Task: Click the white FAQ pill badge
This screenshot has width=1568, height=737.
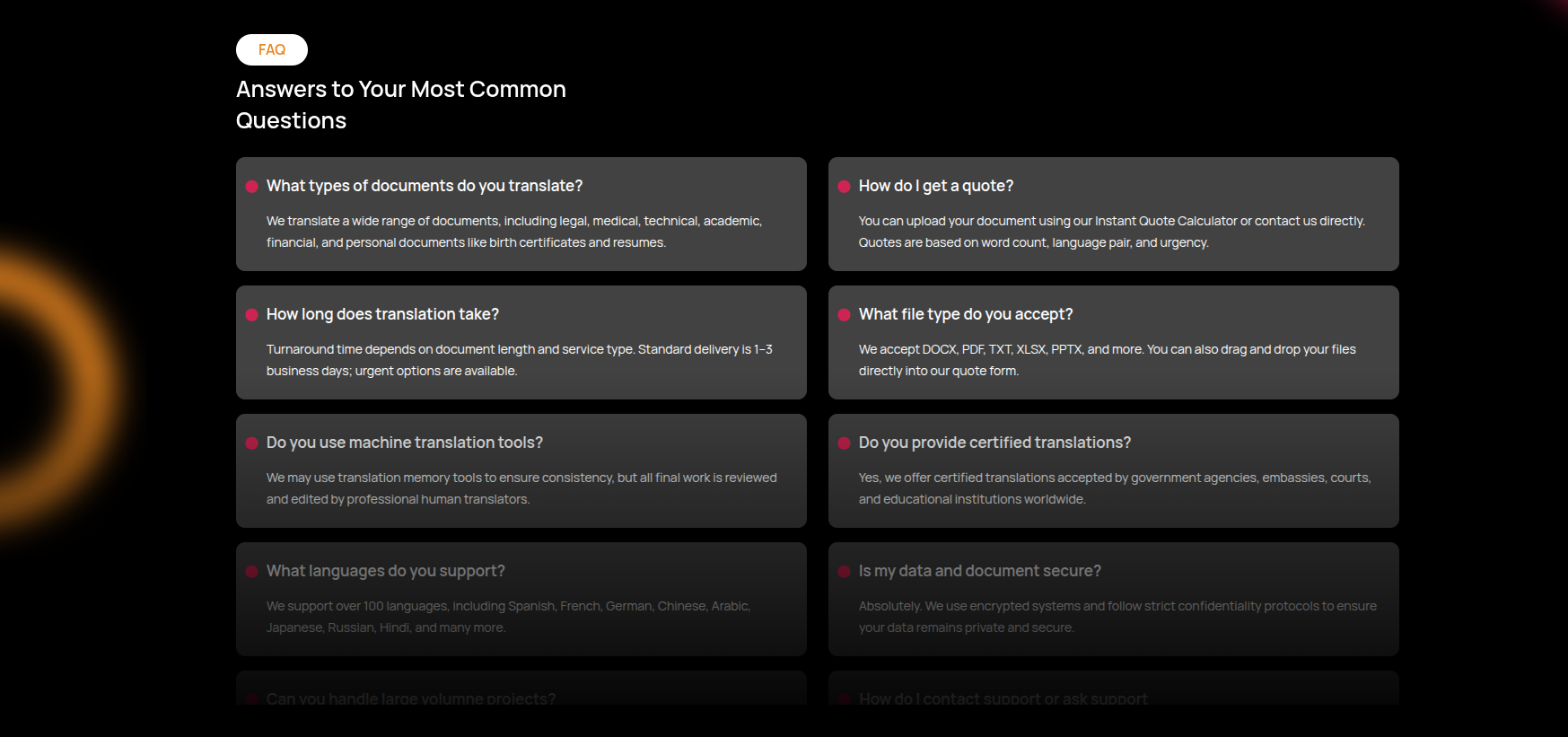Action: point(272,50)
